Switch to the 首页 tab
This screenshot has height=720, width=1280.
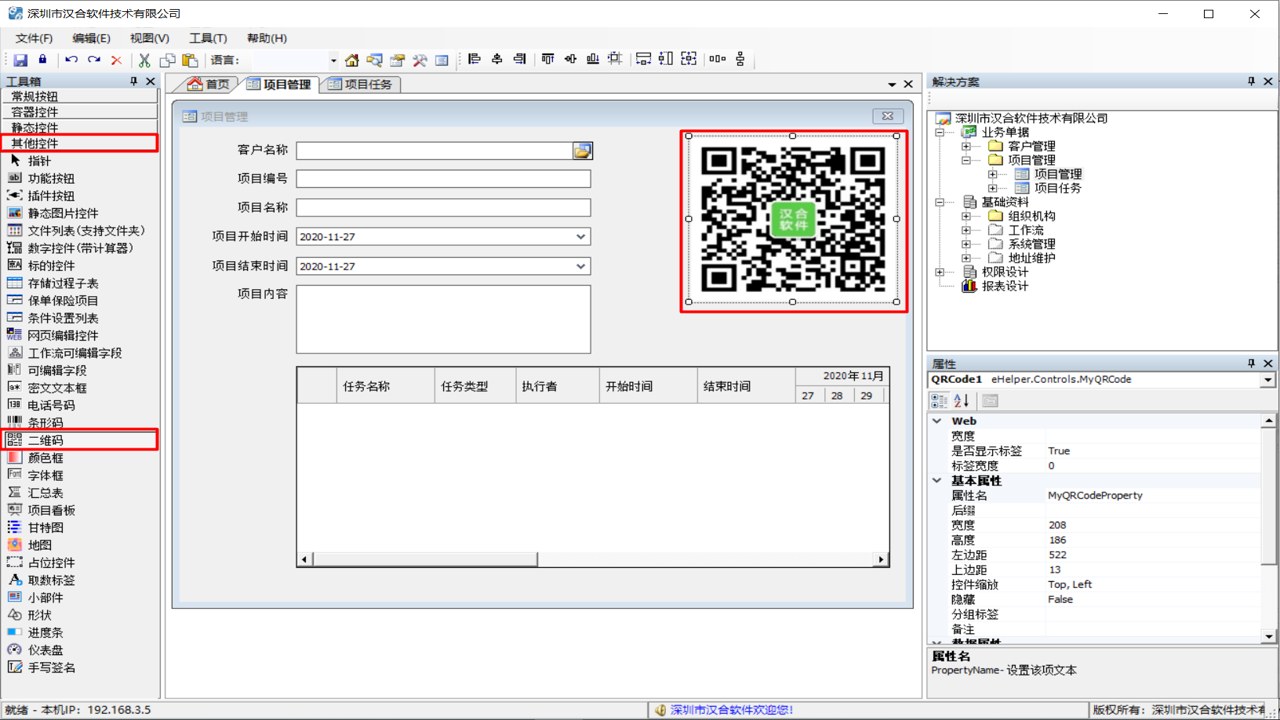209,84
